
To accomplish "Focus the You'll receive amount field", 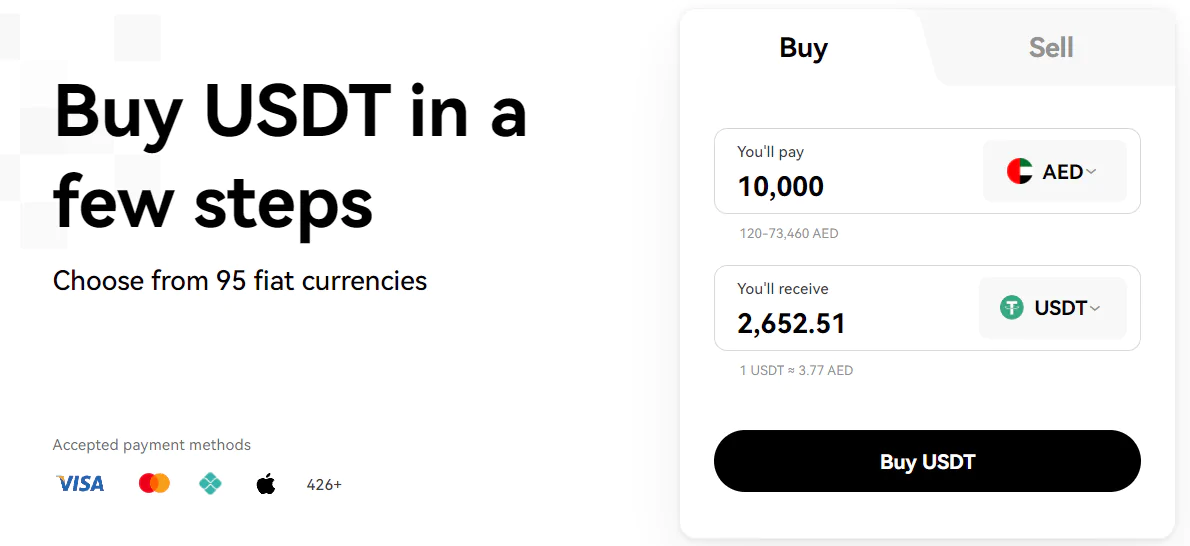I will coord(845,308).
